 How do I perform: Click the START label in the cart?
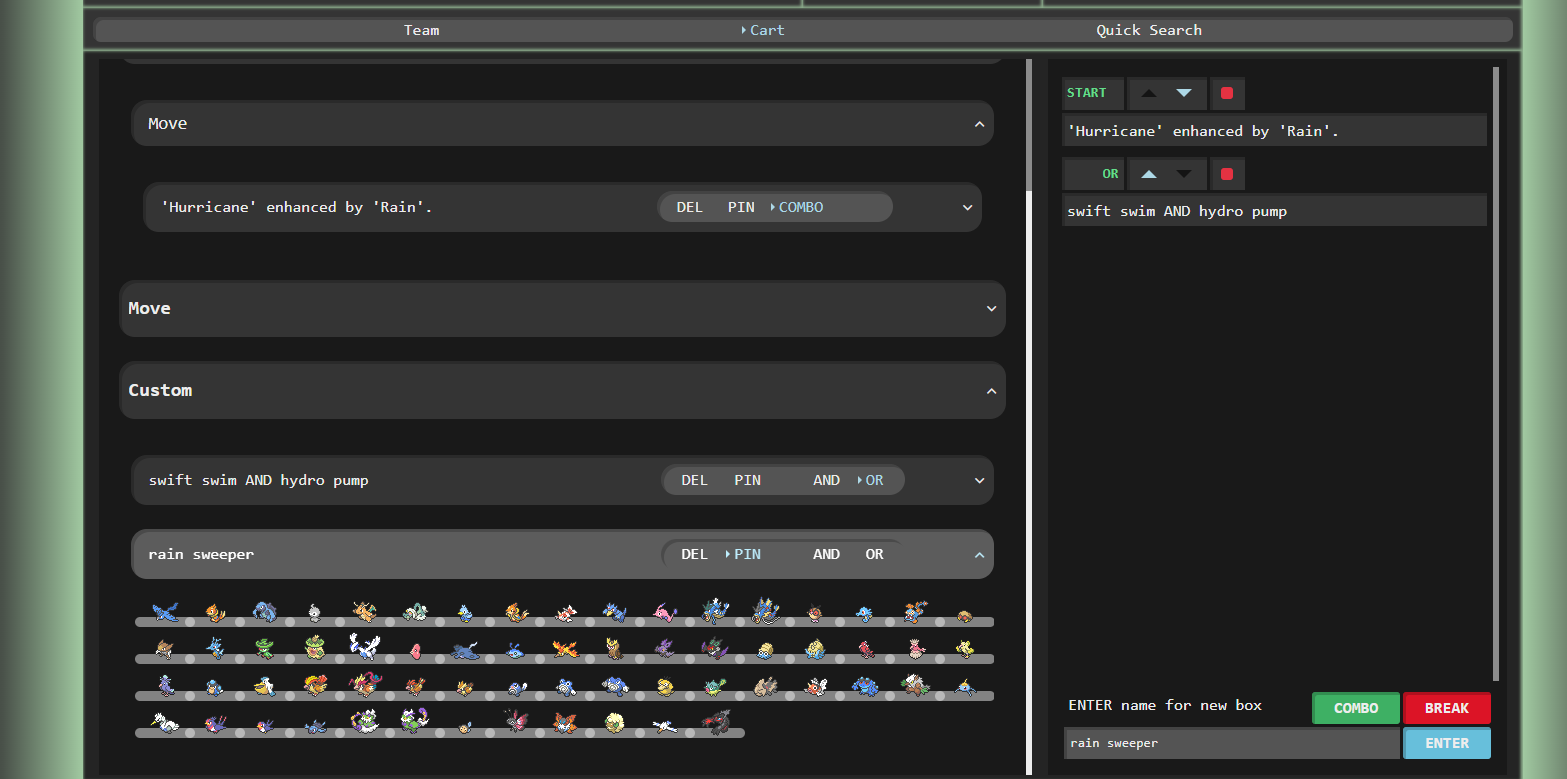pyautogui.click(x=1087, y=93)
